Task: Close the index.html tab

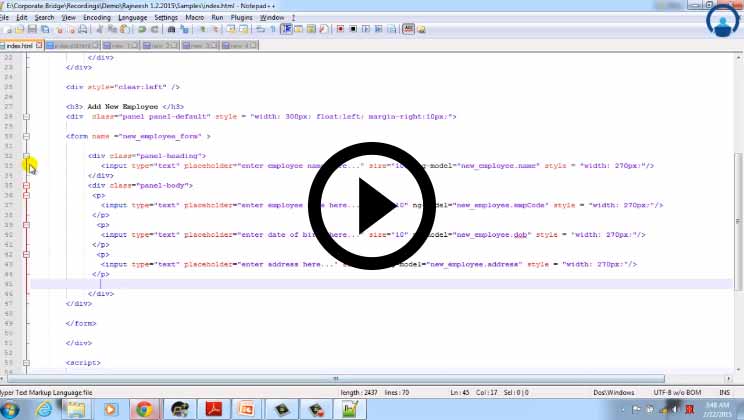Action: pos(38,45)
